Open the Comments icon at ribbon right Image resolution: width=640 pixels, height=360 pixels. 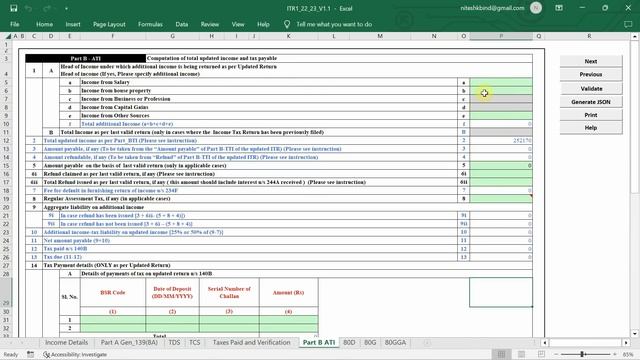pyautogui.click(x=628, y=24)
